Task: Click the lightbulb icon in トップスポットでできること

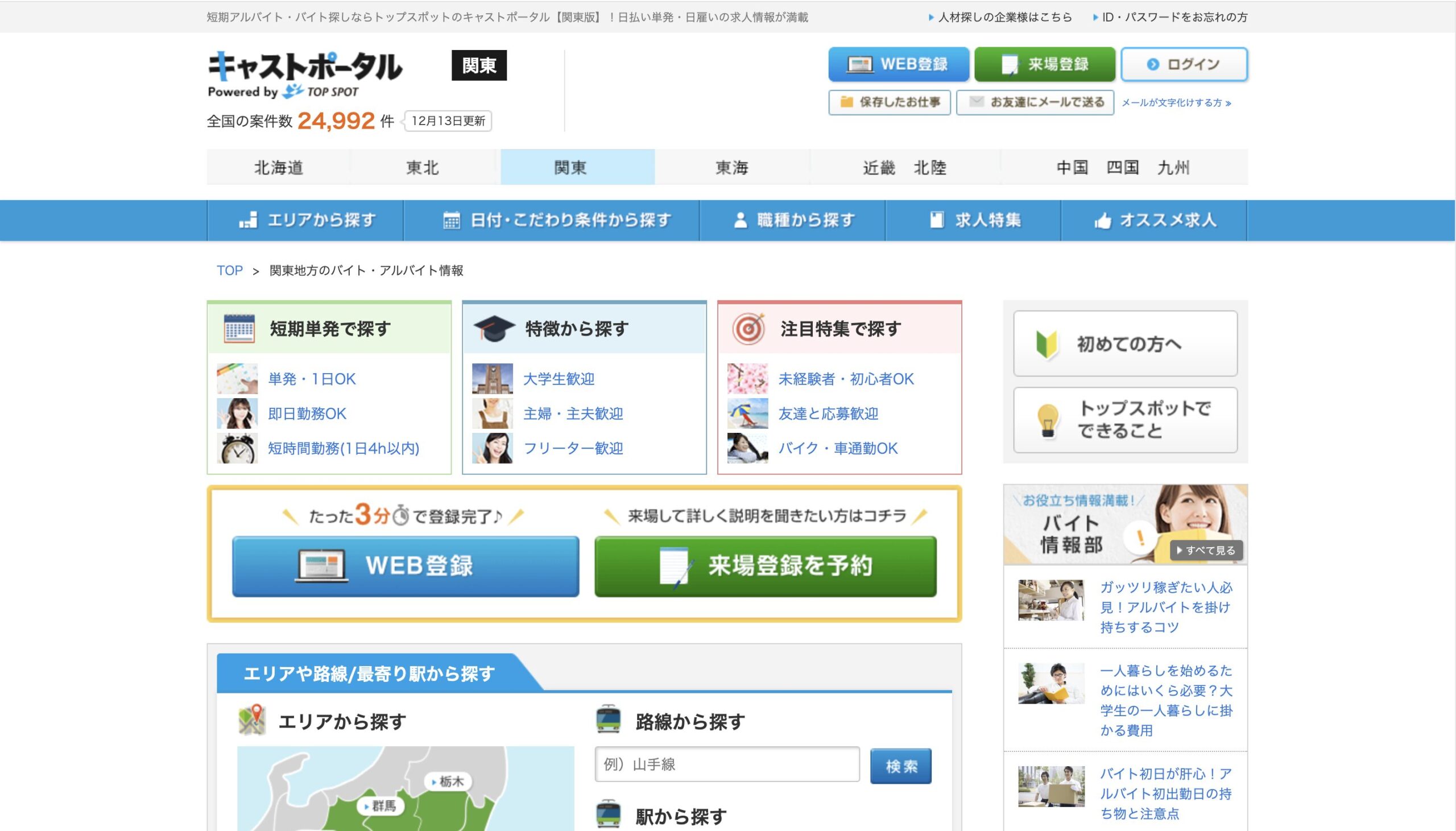Action: click(1048, 421)
